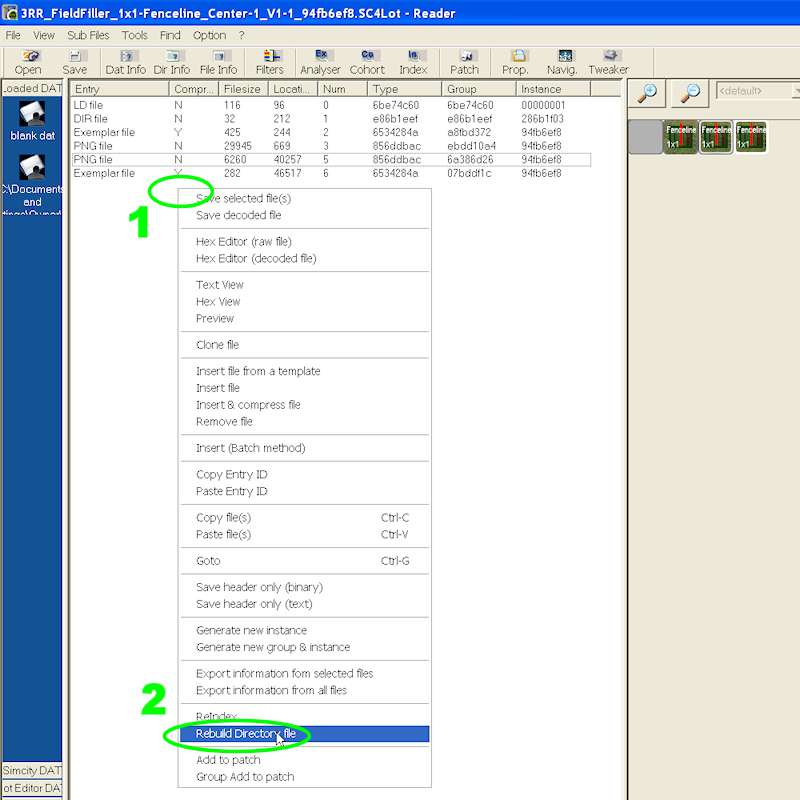This screenshot has height=800, width=800.
Task: Click the Save toolbar icon
Action: [x=74, y=63]
